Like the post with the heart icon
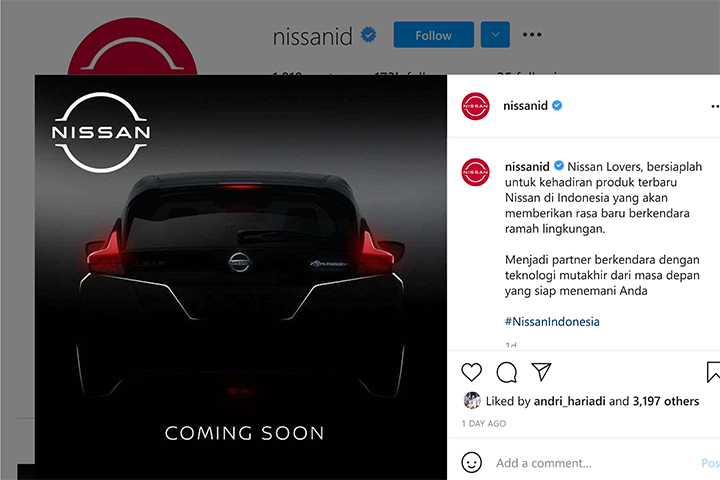This screenshot has height=480, width=720. click(x=472, y=372)
